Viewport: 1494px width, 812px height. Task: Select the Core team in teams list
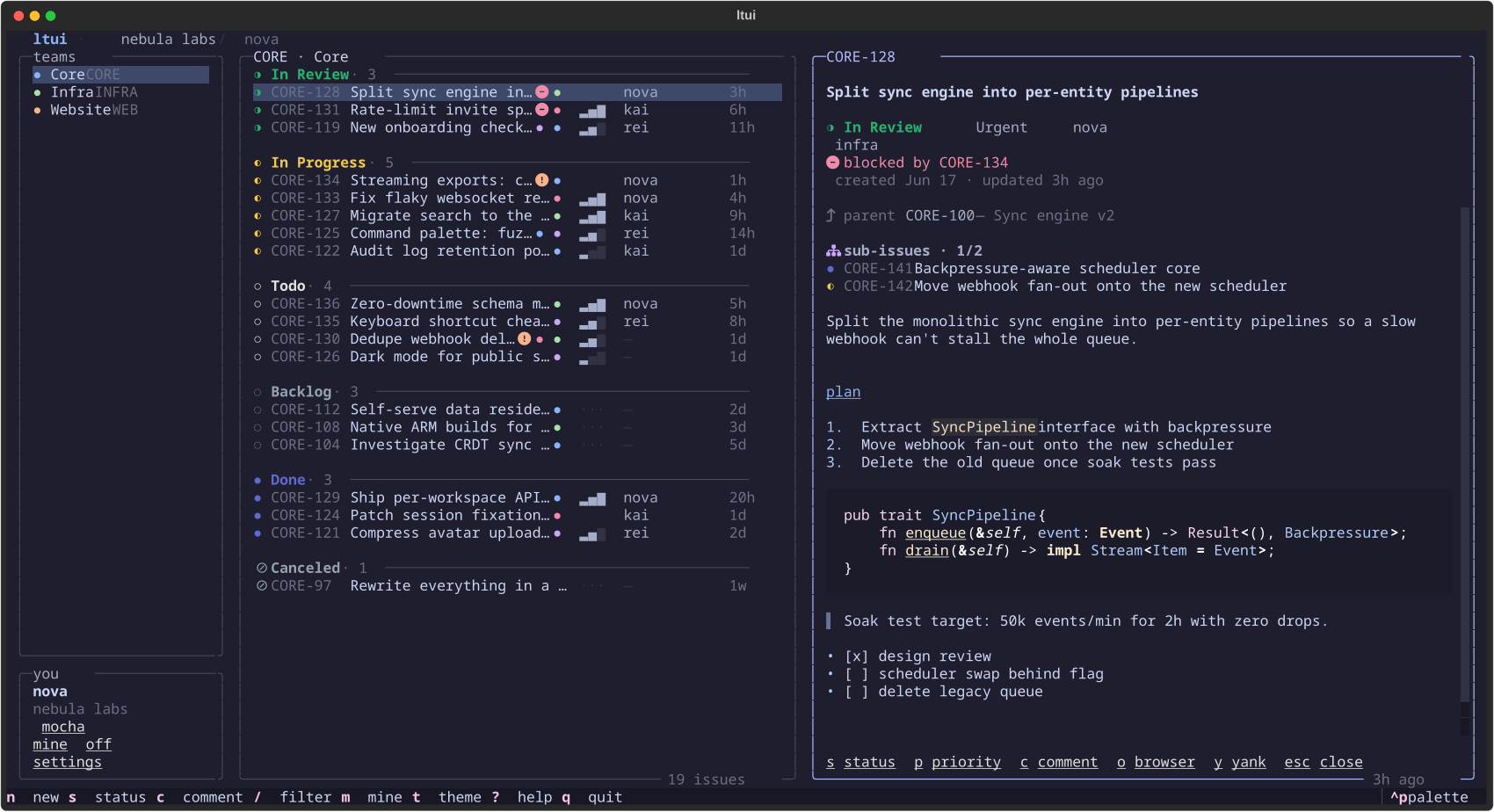tap(120, 75)
